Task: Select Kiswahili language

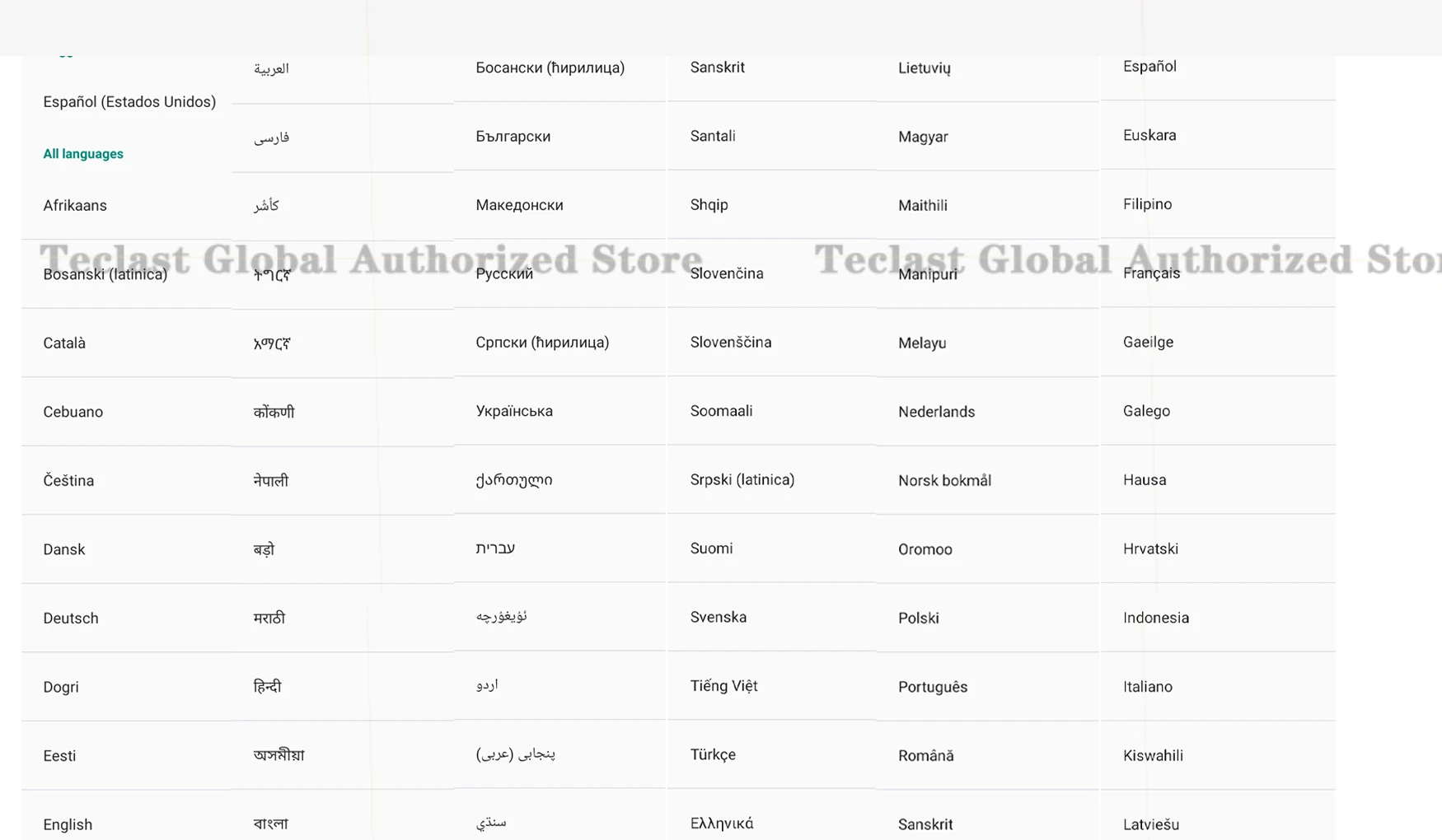Action: click(x=1154, y=755)
